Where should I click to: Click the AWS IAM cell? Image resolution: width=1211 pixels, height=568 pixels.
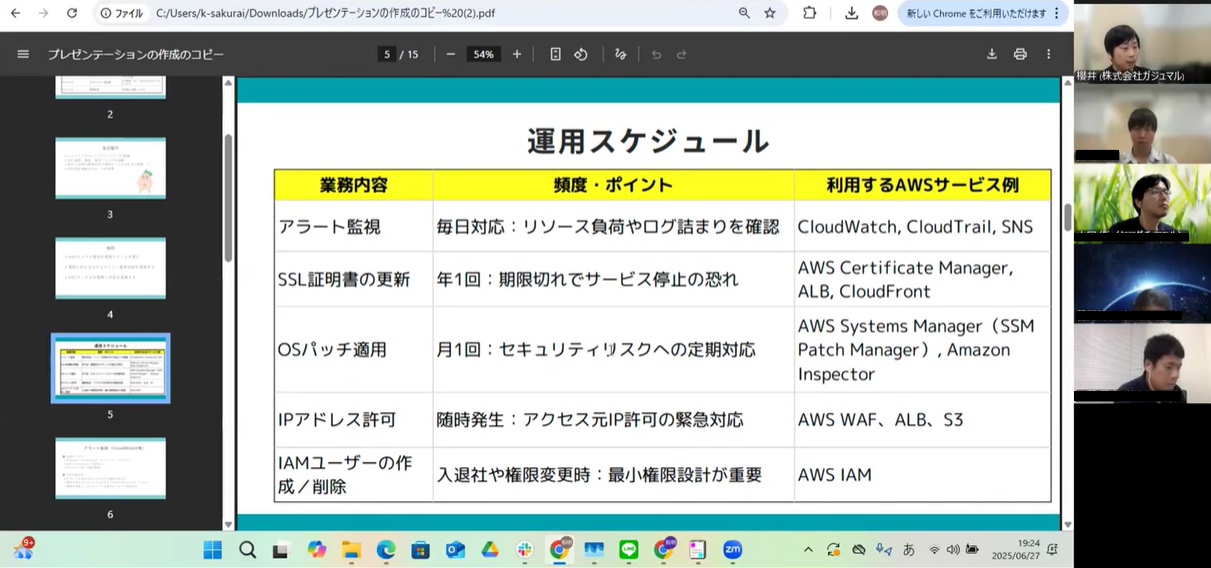(x=922, y=475)
